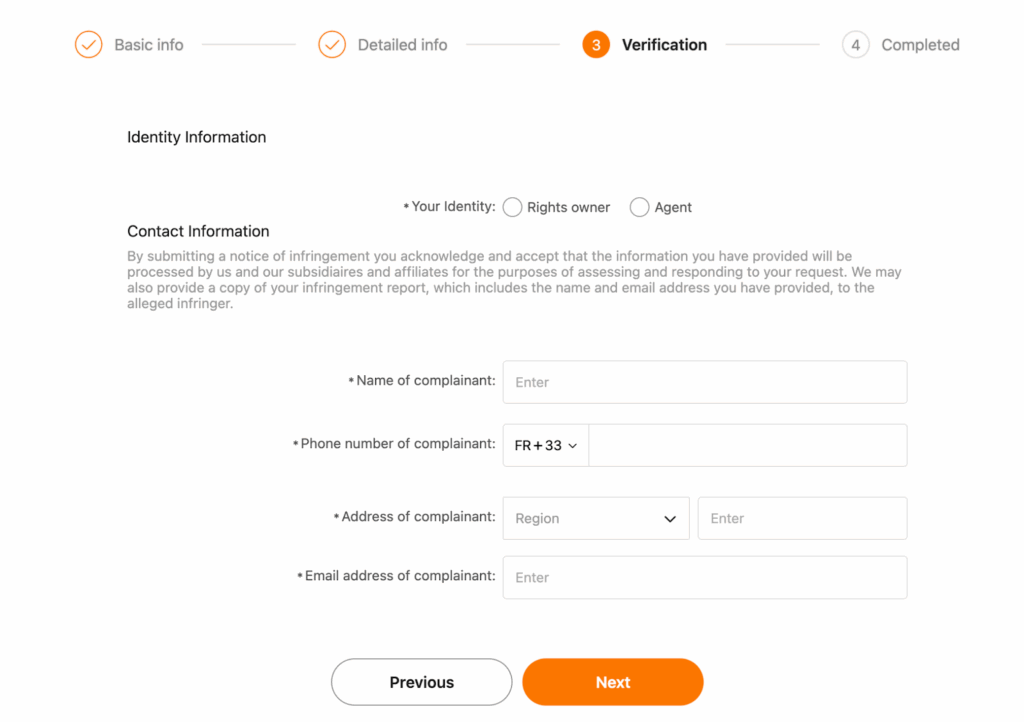Screen dimensions: 1024x723
Task: Click the Region chevron arrow icon
Action: point(669,519)
